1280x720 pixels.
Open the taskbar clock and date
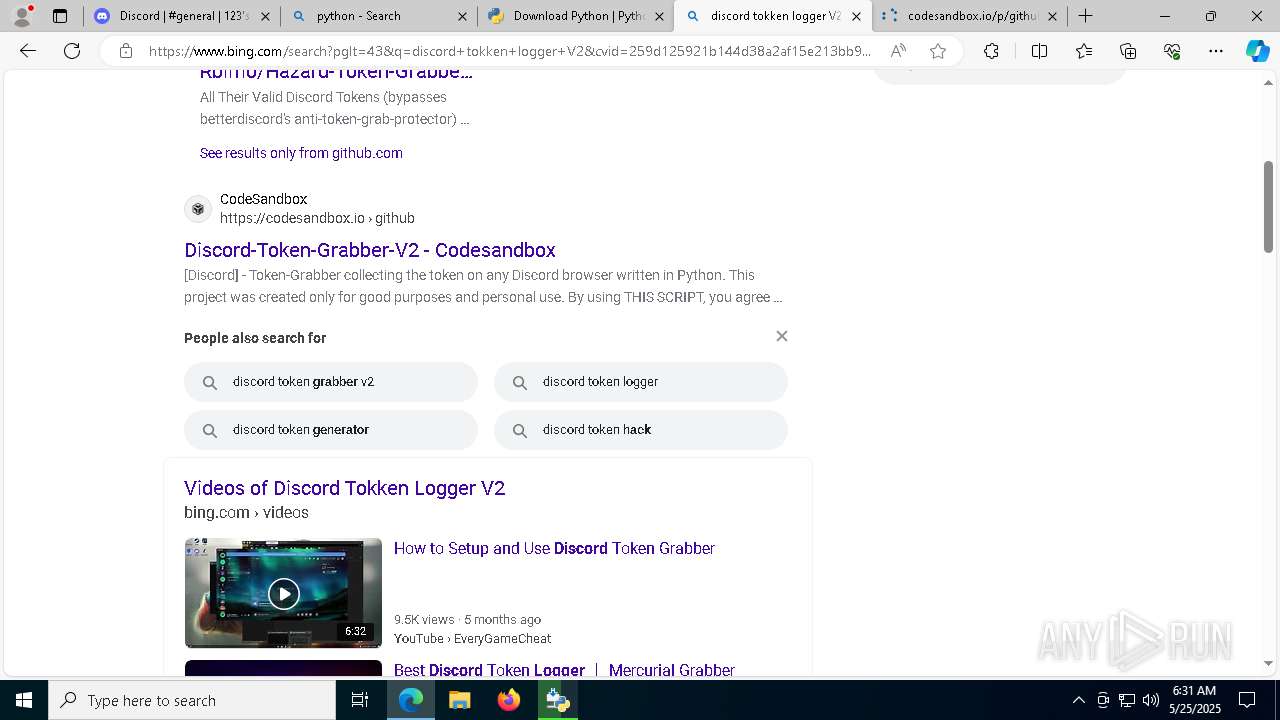click(1193, 700)
